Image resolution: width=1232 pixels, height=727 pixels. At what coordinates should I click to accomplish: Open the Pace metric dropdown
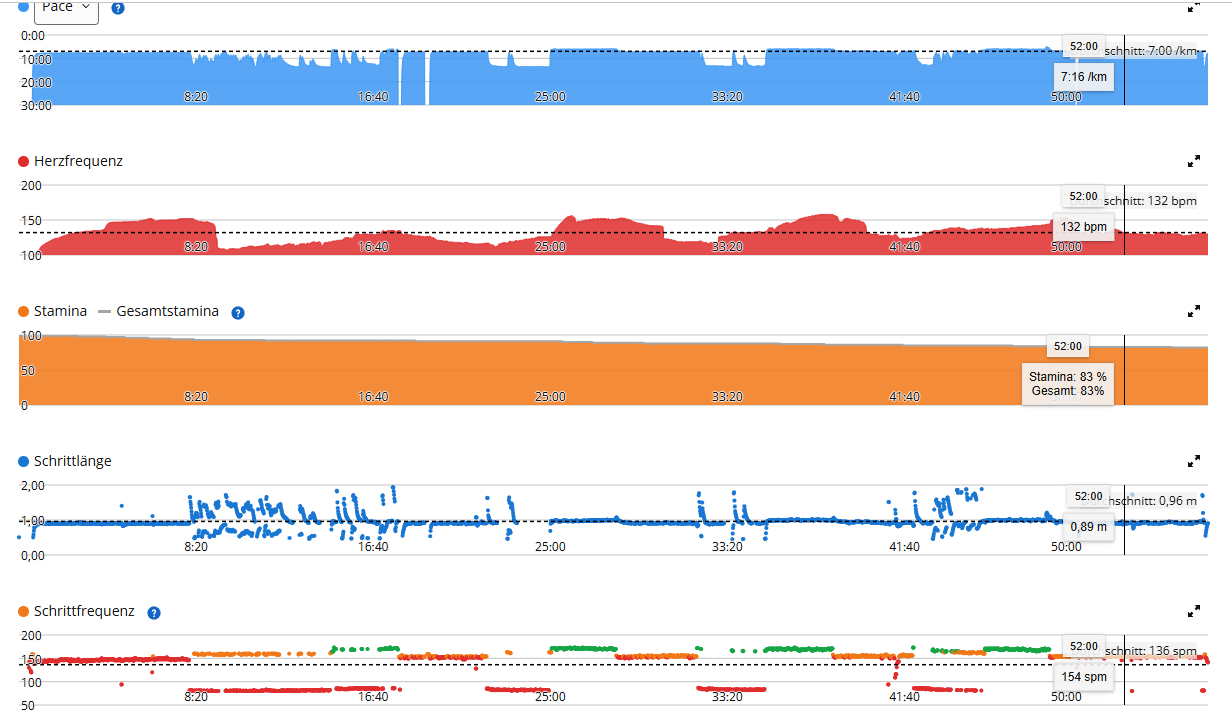click(x=67, y=8)
